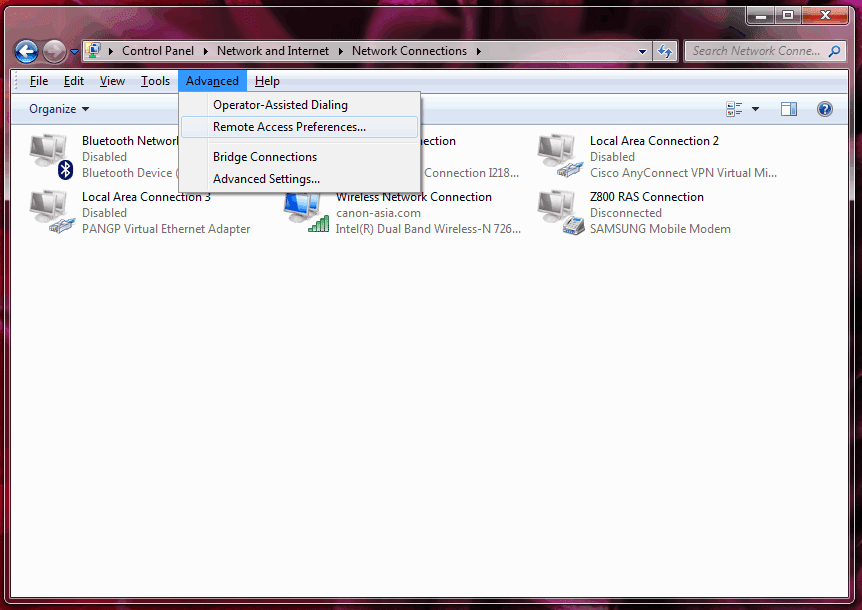
Task: Close the Network Connections window
Action: [825, 15]
